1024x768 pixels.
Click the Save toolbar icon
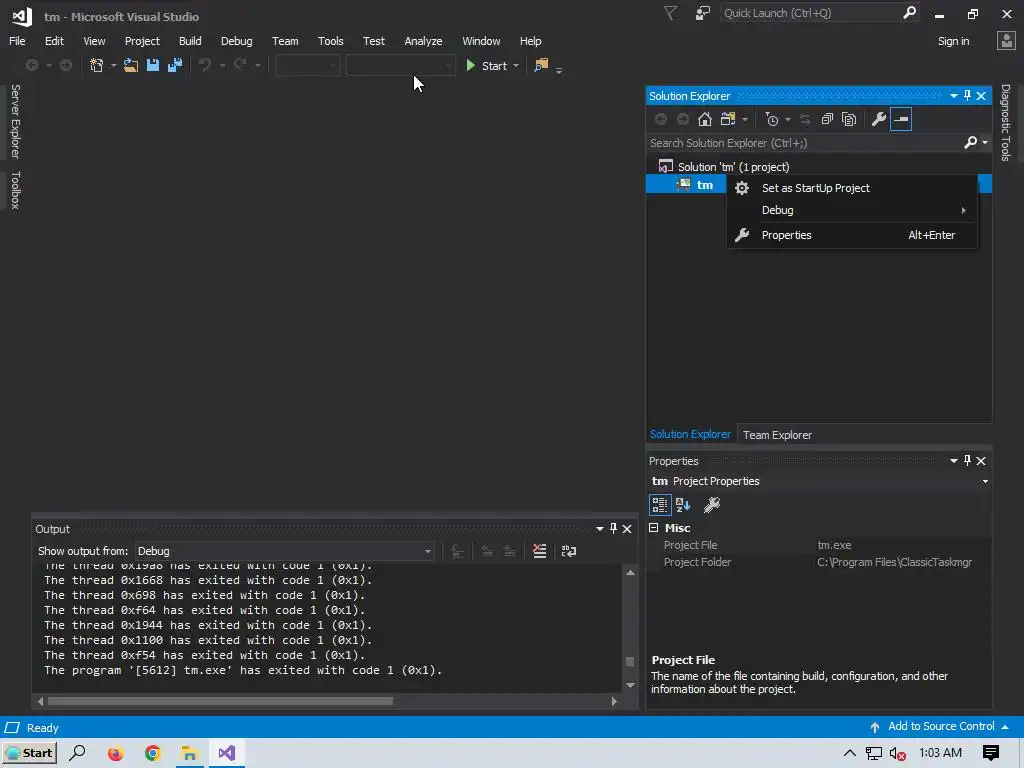point(152,65)
